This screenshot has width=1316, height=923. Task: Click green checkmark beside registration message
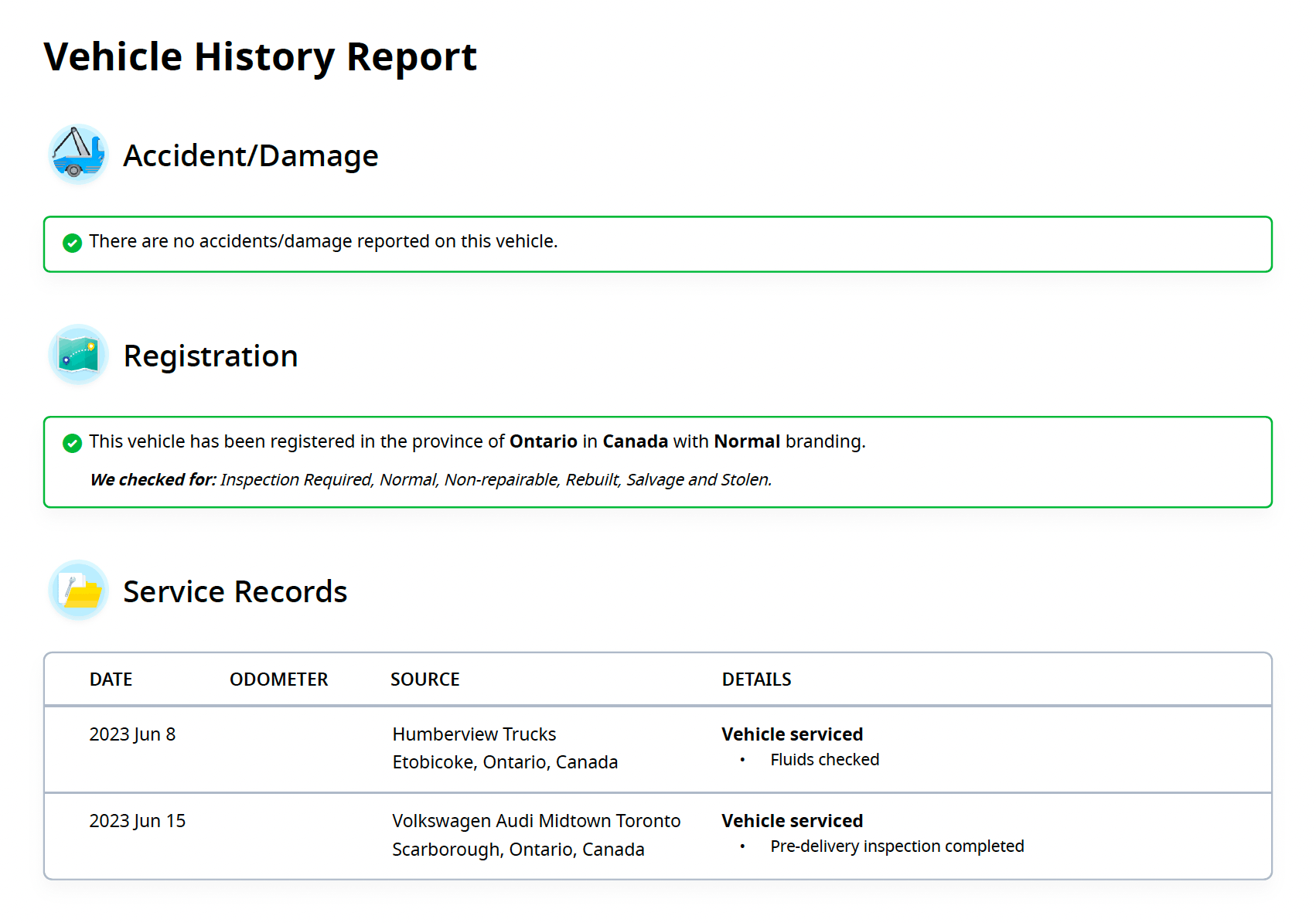[72, 443]
